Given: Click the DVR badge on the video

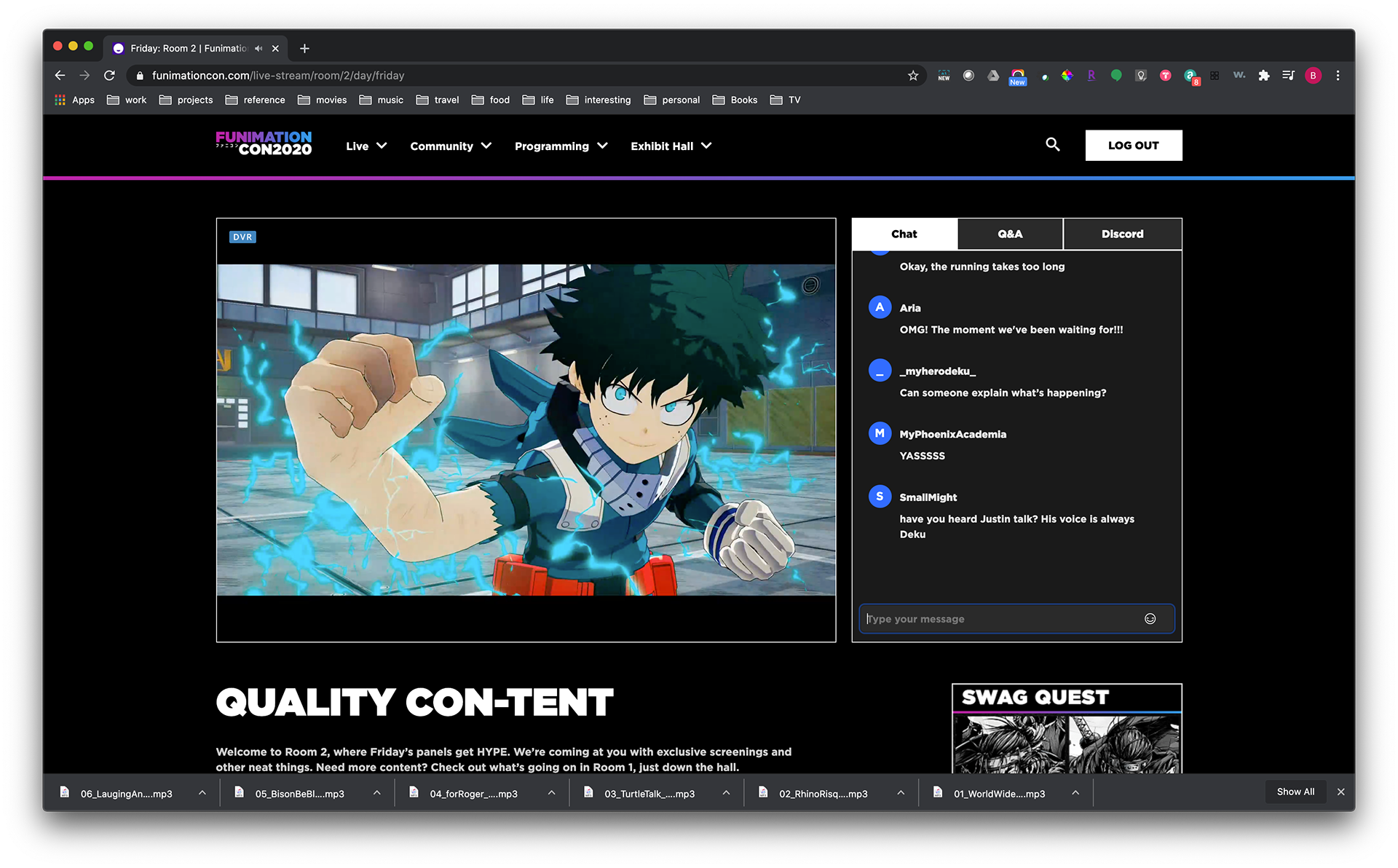Looking at the screenshot, I should [242, 237].
